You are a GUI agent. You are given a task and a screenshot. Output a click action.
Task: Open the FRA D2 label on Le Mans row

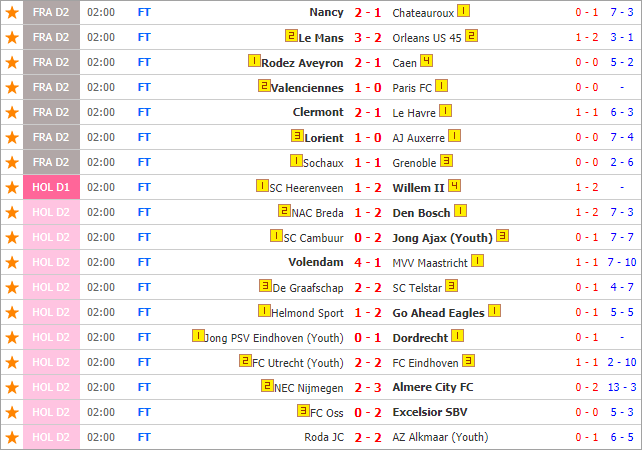pos(51,37)
